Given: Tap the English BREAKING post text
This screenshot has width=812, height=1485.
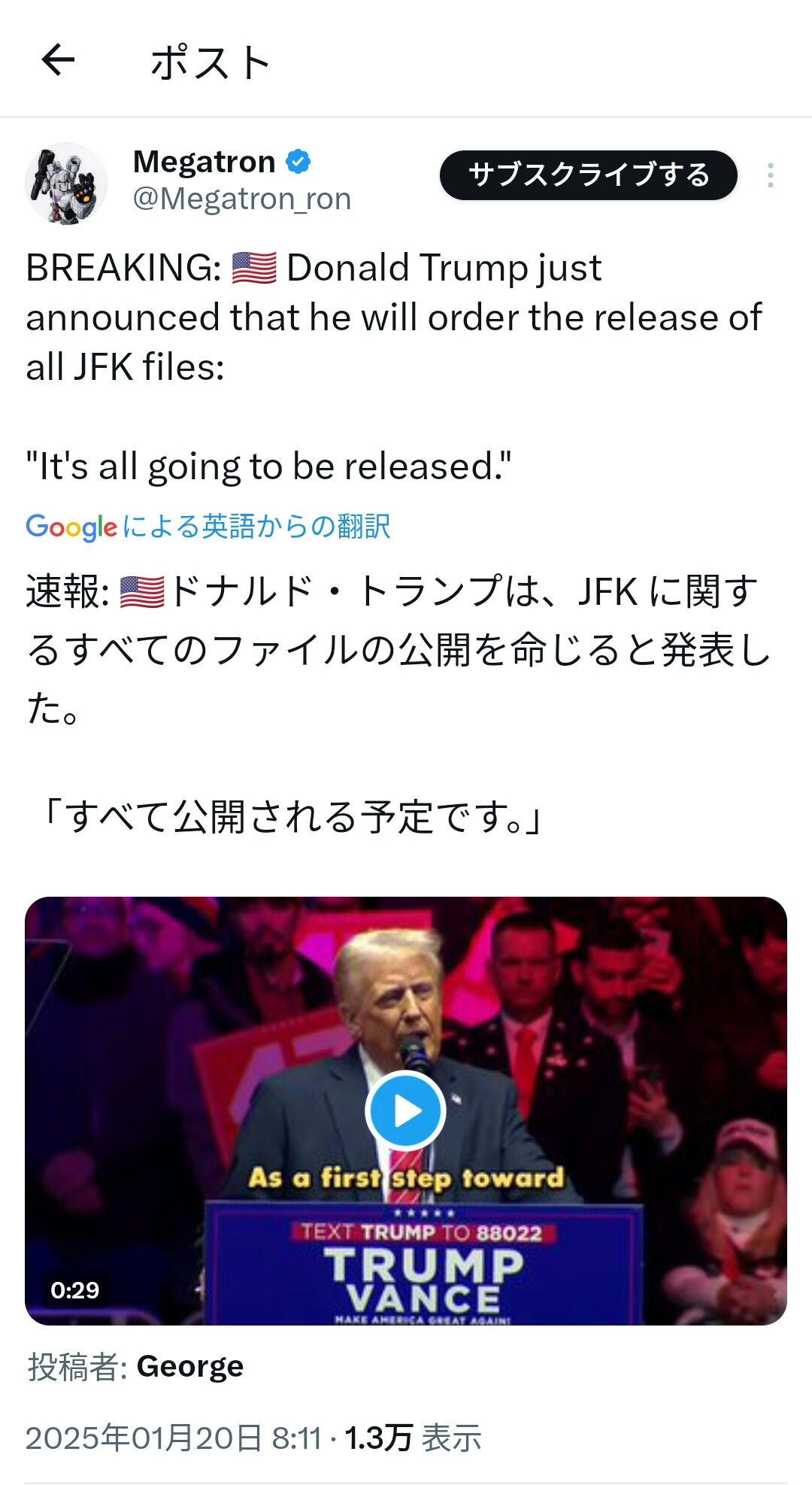Looking at the screenshot, I should click(x=394, y=367).
